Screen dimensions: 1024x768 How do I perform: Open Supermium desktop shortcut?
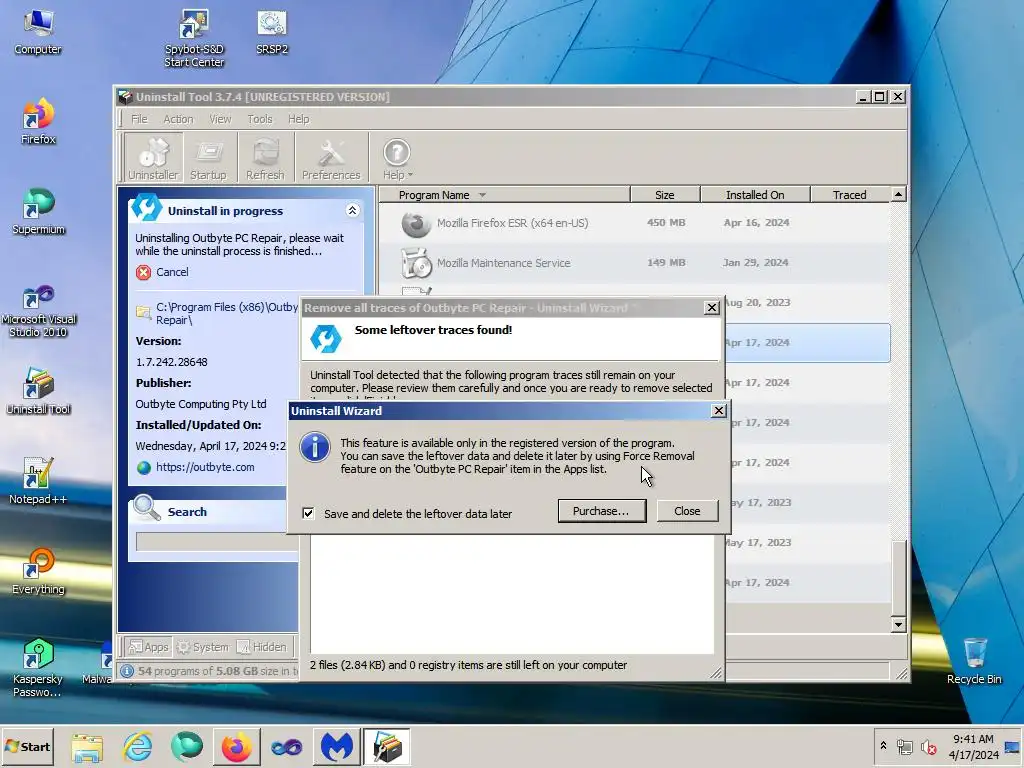tap(38, 212)
